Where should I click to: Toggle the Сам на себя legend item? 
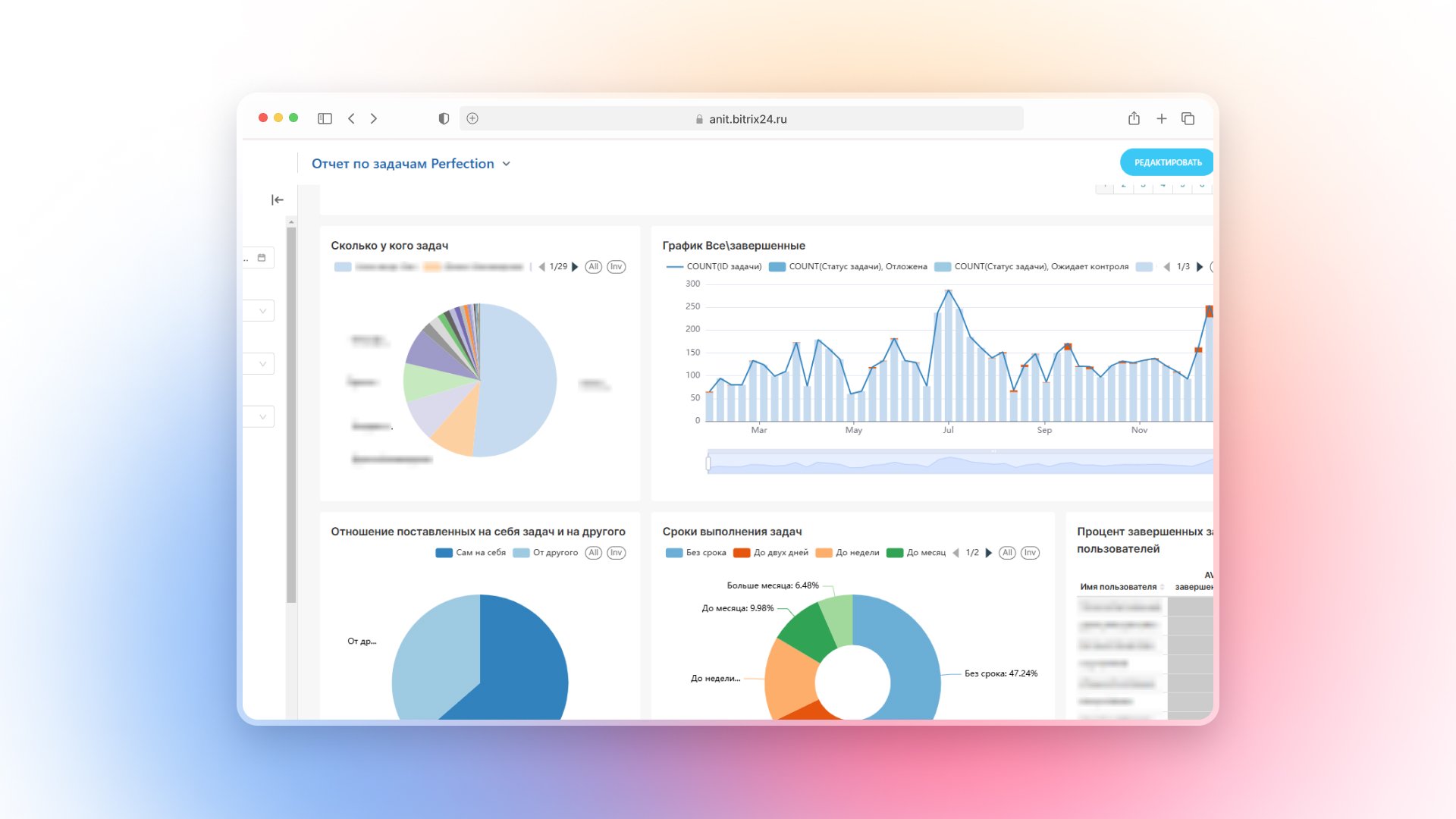click(x=470, y=553)
